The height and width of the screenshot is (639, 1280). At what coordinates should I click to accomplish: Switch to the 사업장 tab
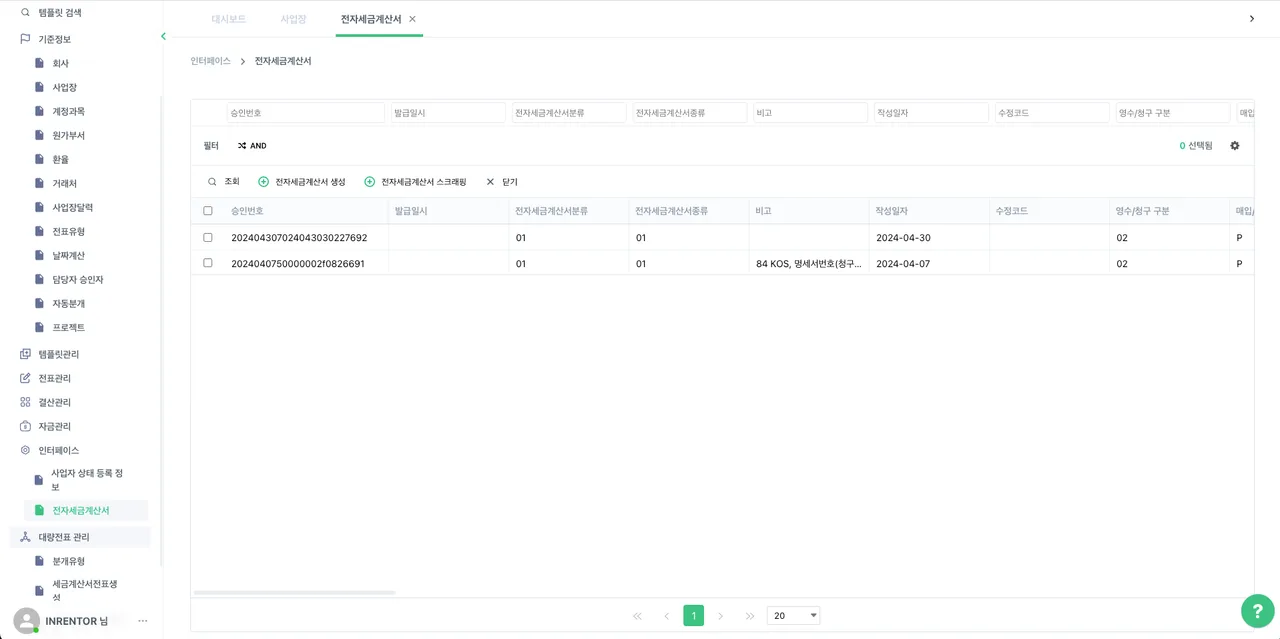pyautogui.click(x=294, y=19)
